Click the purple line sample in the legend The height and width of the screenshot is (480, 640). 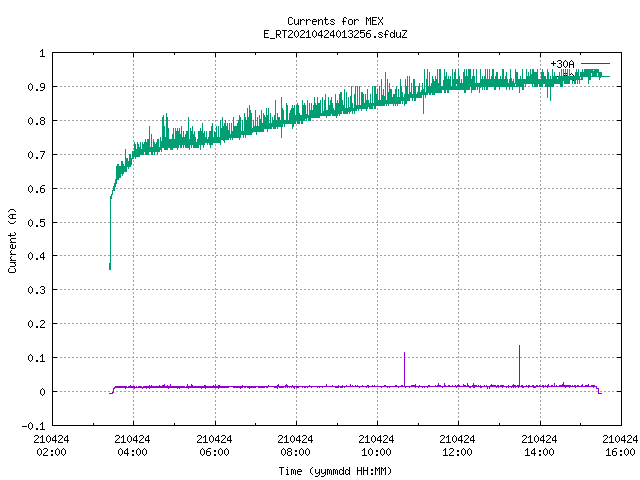(595, 64)
